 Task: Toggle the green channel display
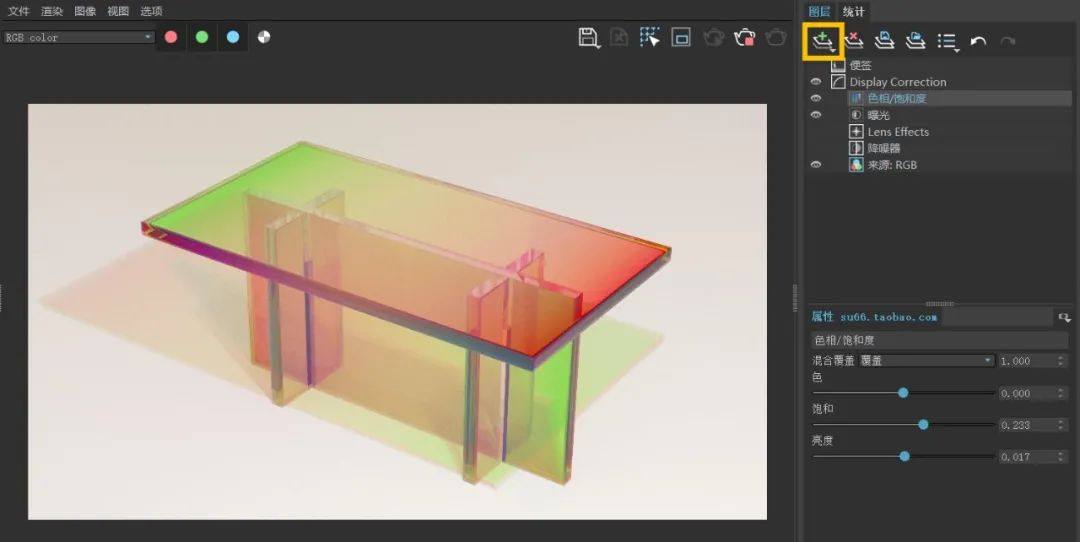click(x=202, y=37)
